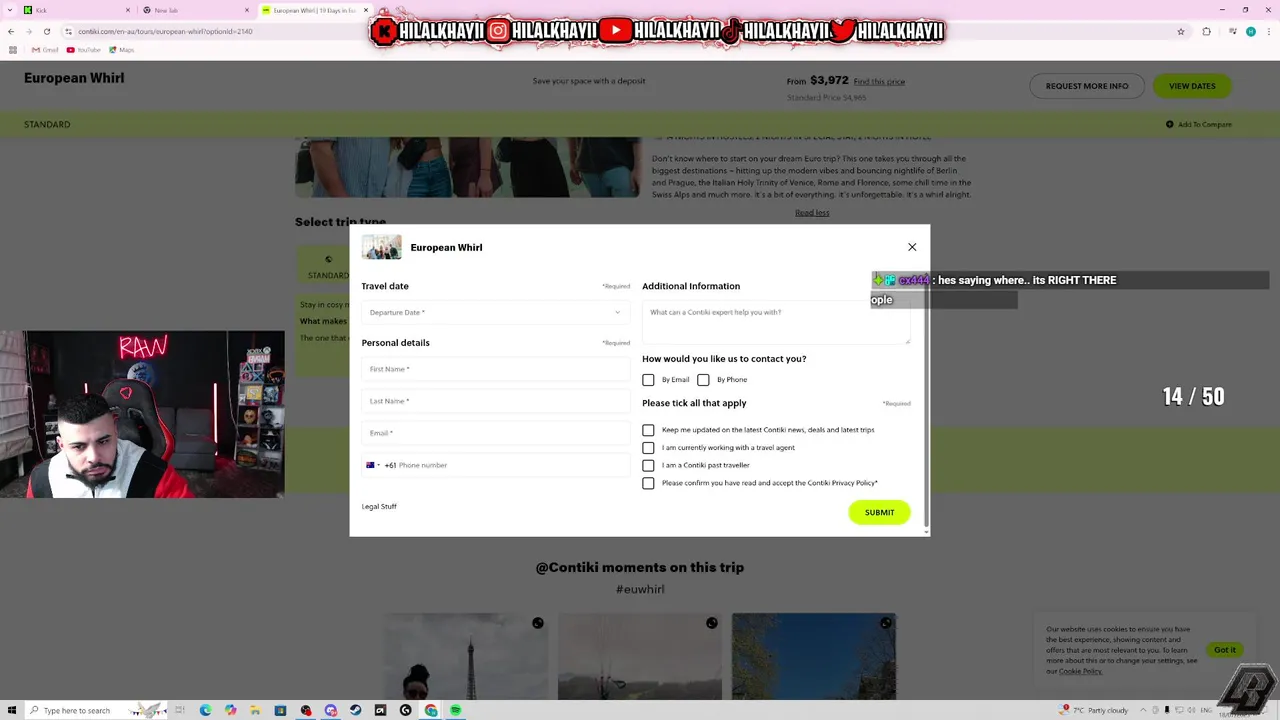This screenshot has height=720, width=1280.
Task: Open the Windows Start menu
Action: pos(12,710)
